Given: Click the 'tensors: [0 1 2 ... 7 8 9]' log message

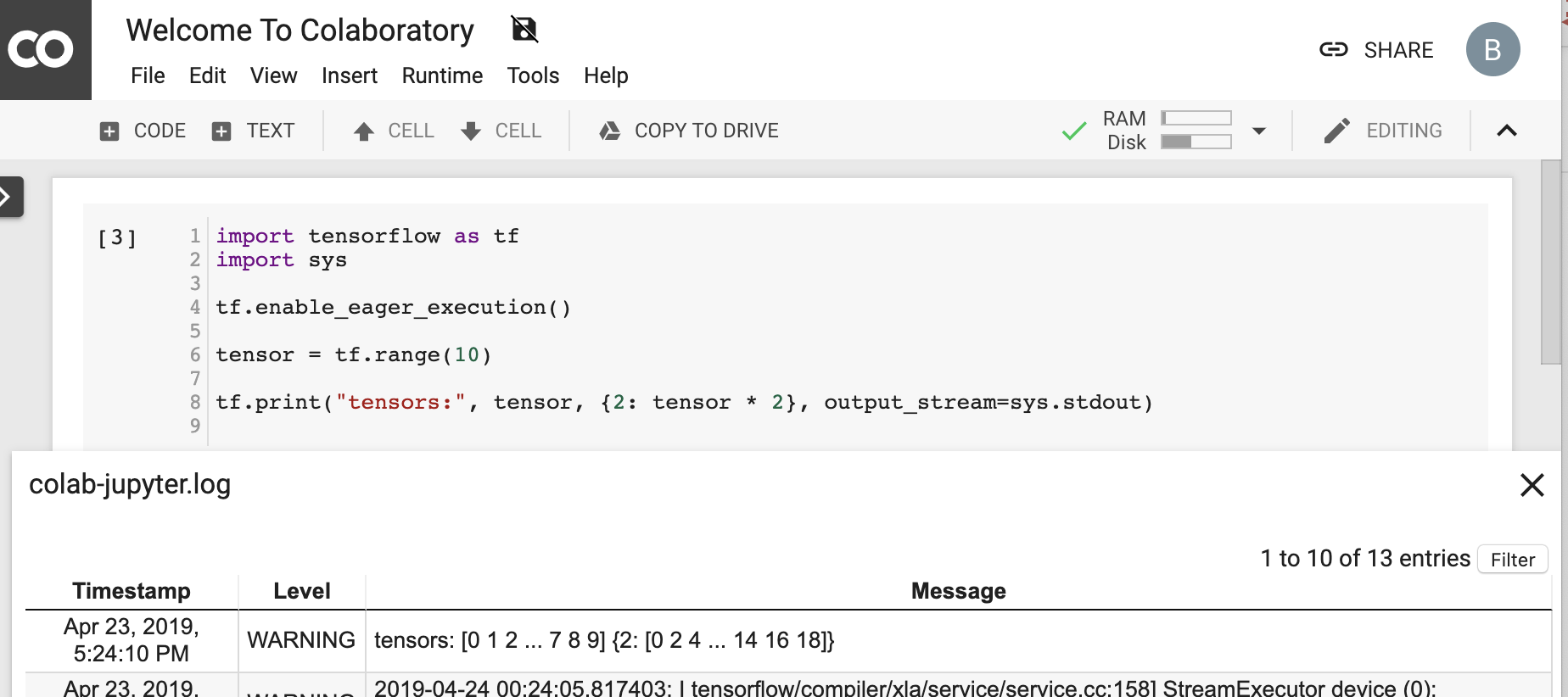Looking at the screenshot, I should [x=604, y=640].
